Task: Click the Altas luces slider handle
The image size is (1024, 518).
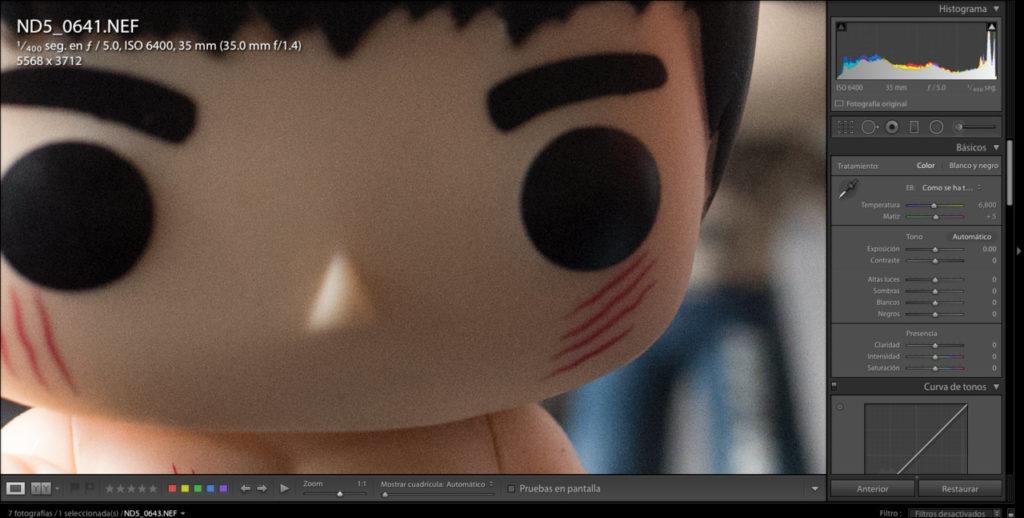Action: tap(935, 280)
